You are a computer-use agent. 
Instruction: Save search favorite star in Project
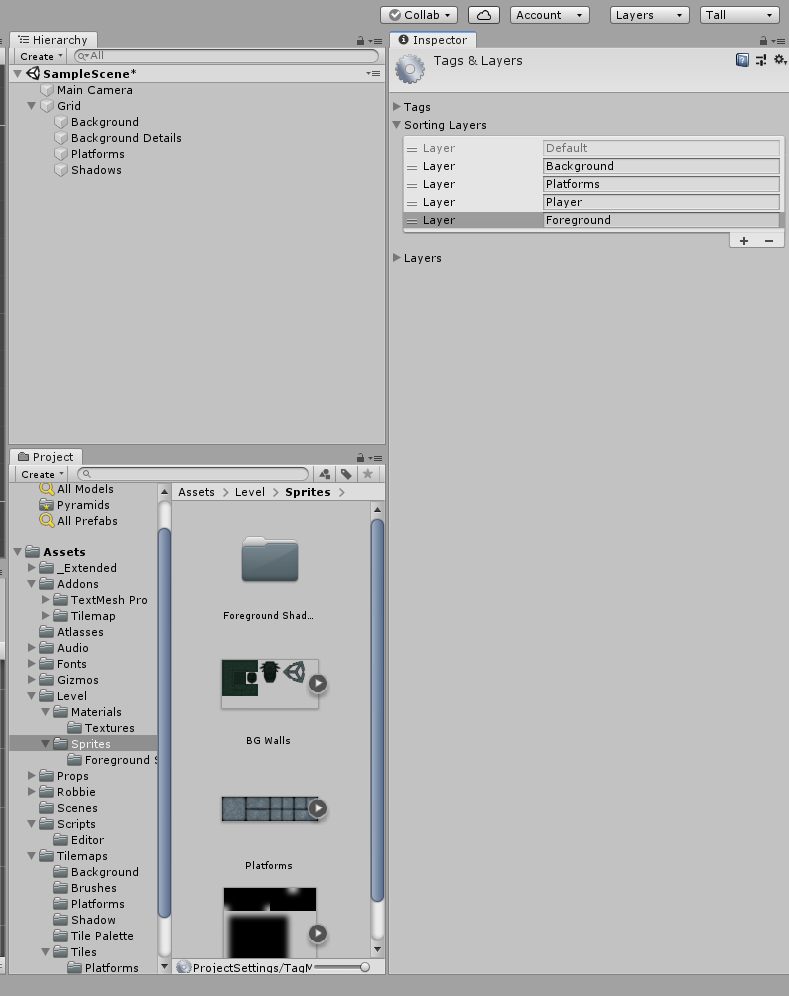click(x=368, y=474)
